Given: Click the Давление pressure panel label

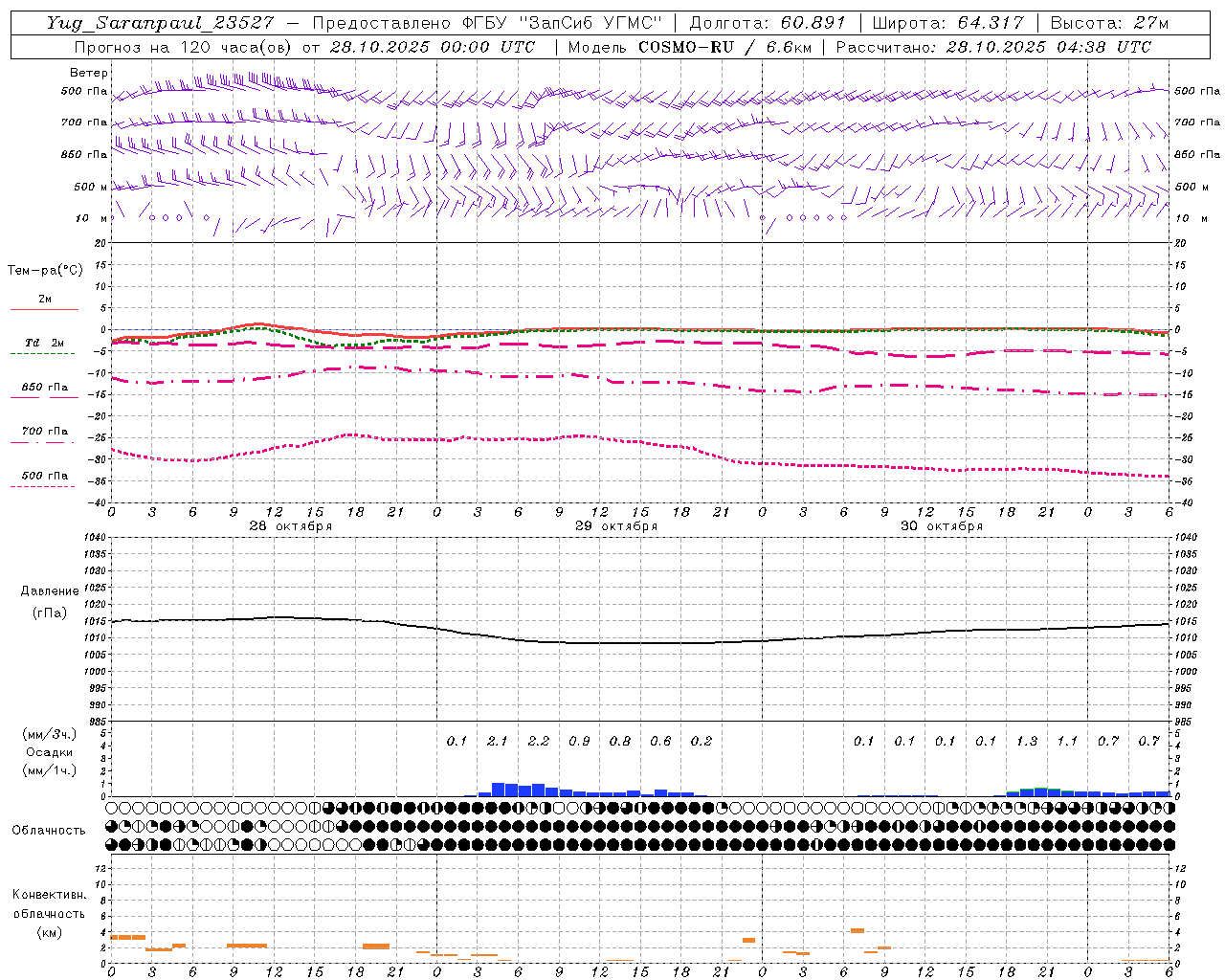Looking at the screenshot, I should [50, 591].
